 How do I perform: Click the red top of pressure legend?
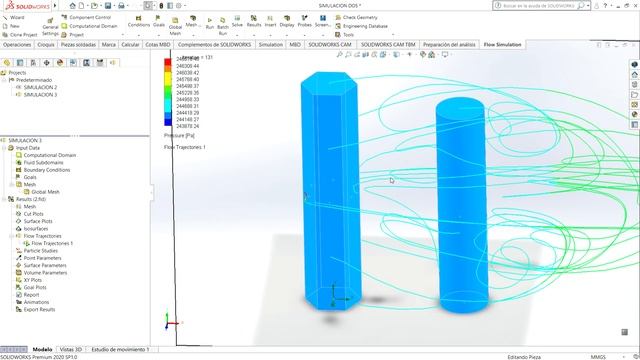tap(168, 62)
